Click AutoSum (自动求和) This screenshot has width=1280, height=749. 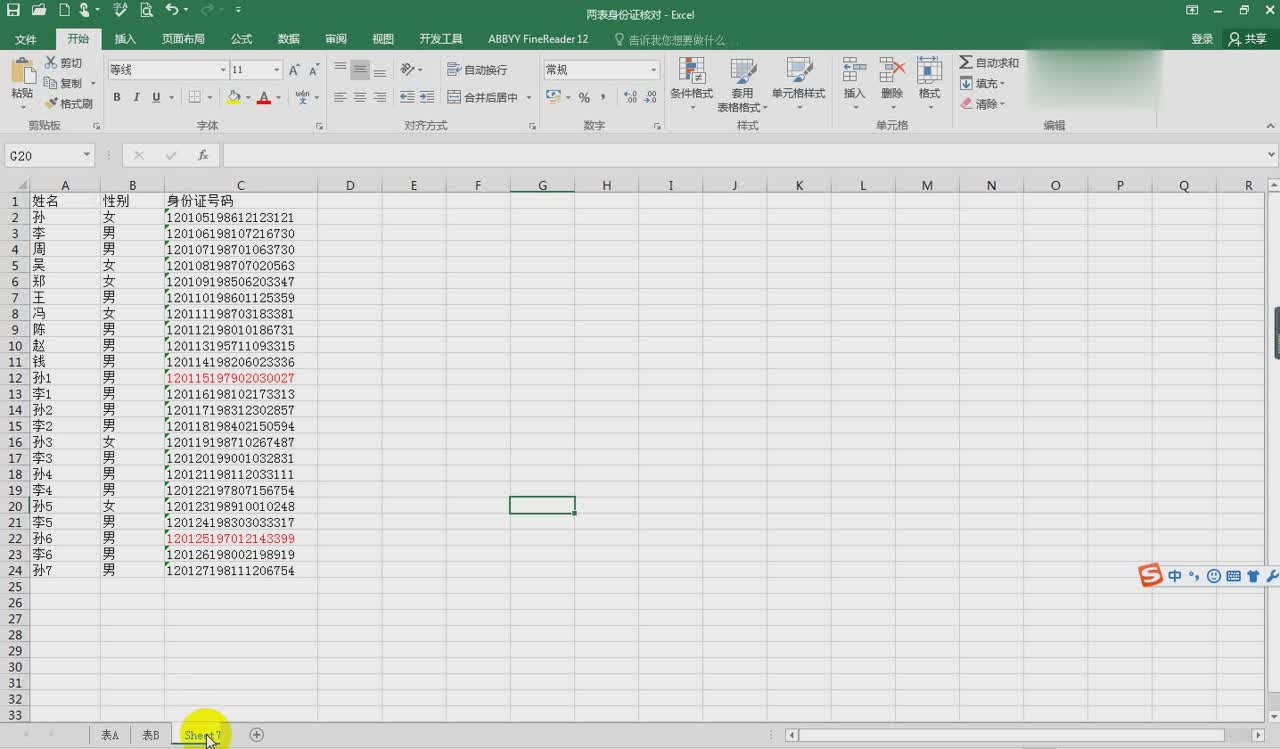pos(989,63)
